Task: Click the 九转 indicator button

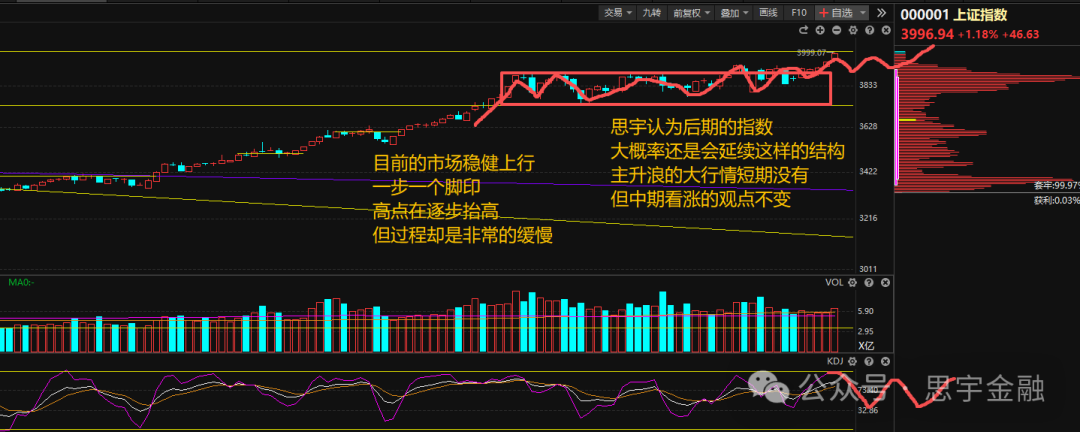Action: [652, 12]
